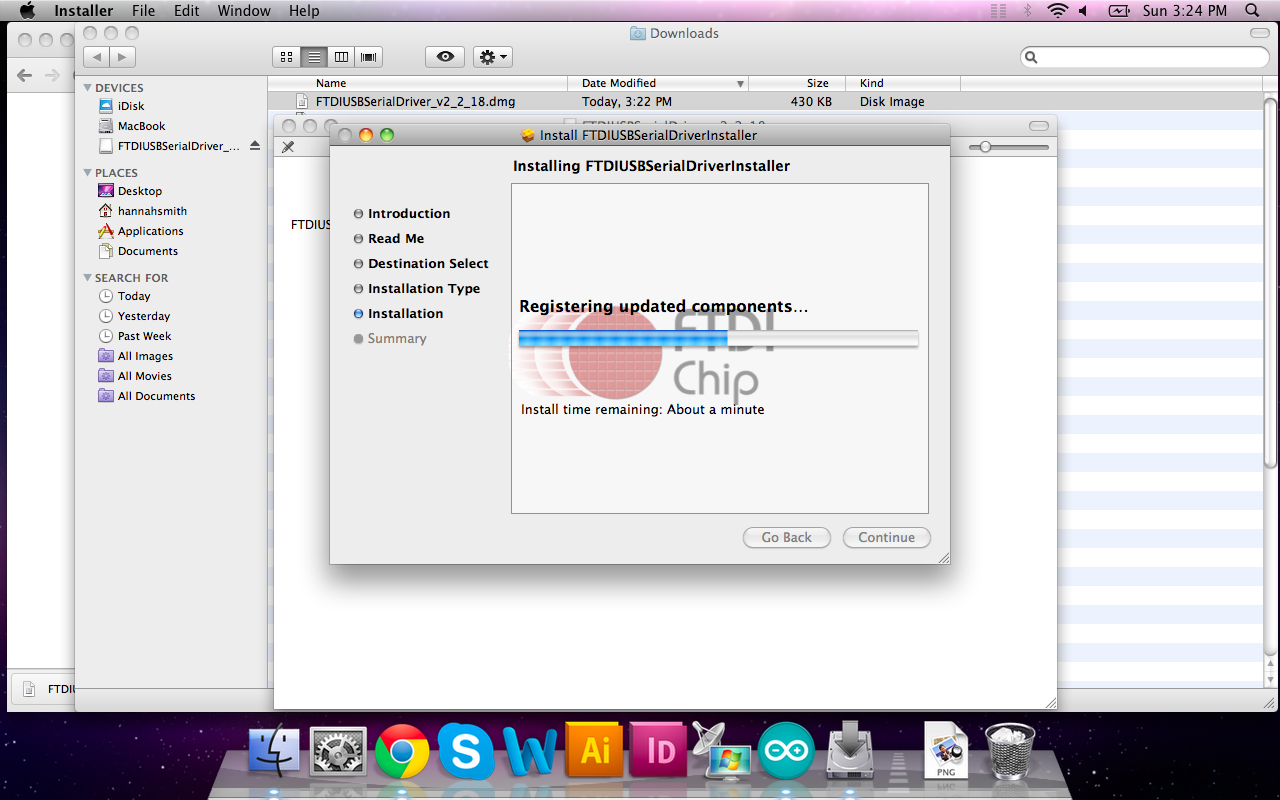Image resolution: width=1280 pixels, height=800 pixels.
Task: Open the Finder Action gear menu
Action: tap(493, 57)
